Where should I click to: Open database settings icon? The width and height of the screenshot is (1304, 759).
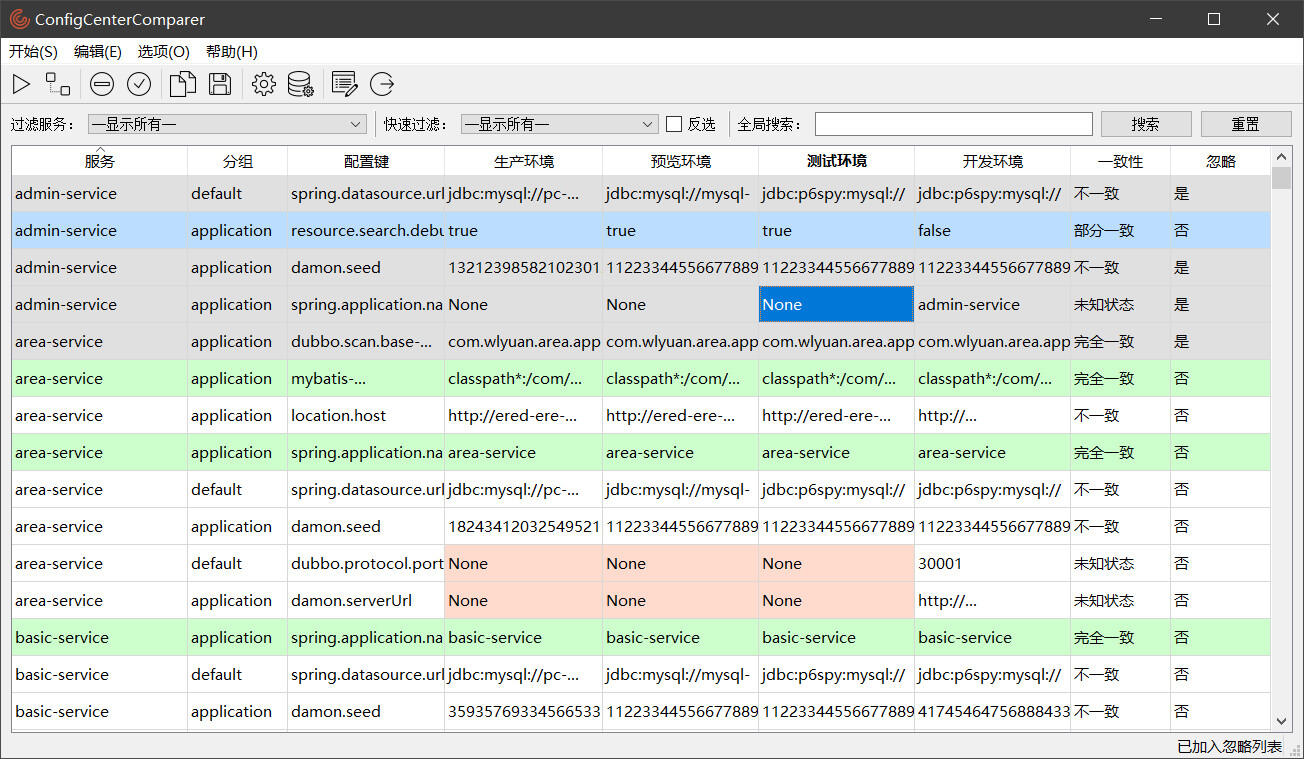coord(301,84)
